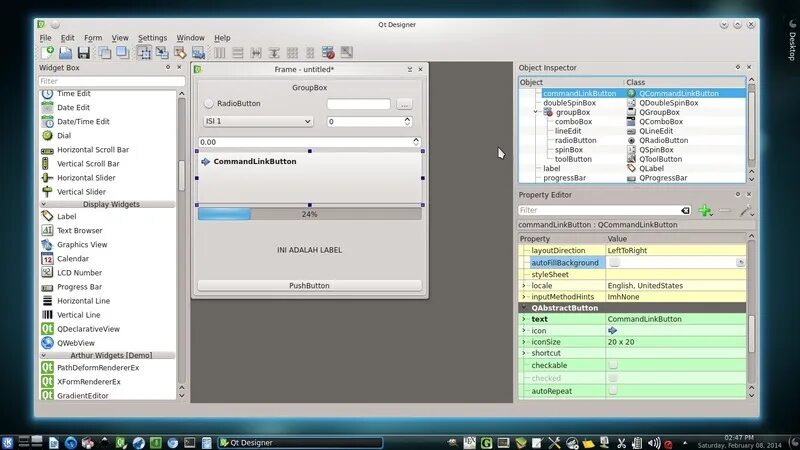Increment the spin box showing 0

[407, 119]
